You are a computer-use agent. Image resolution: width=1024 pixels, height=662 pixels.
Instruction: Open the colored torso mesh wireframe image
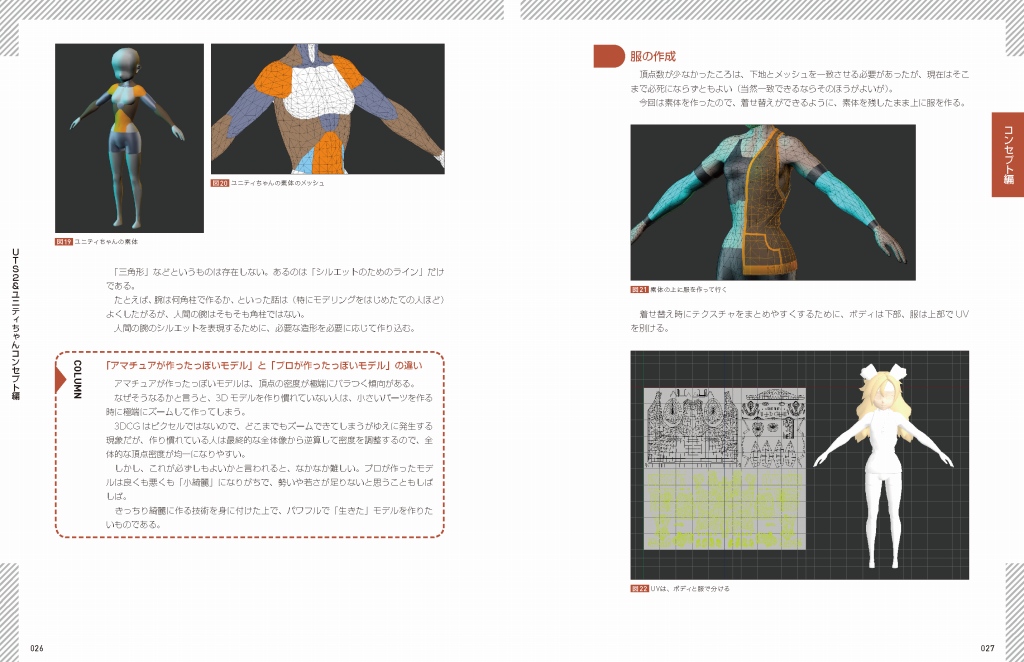tap(328, 109)
